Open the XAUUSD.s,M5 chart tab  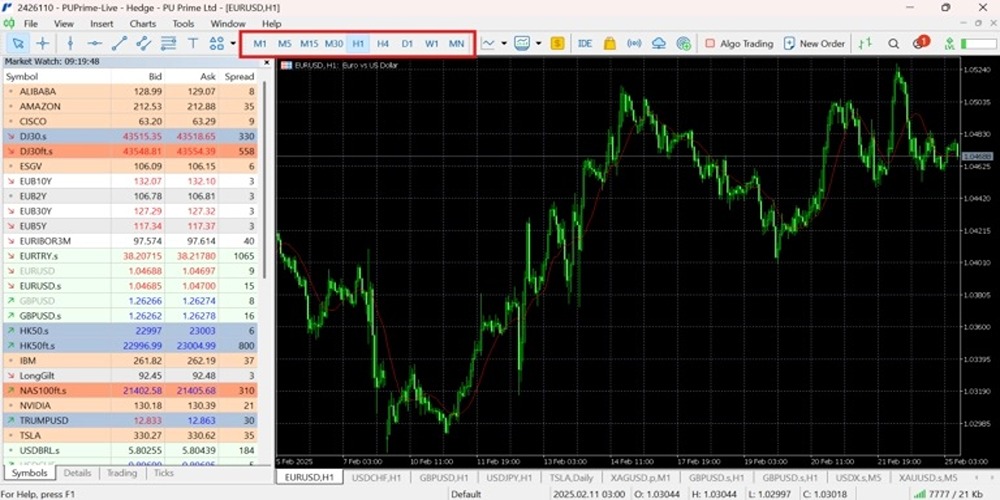pos(928,477)
